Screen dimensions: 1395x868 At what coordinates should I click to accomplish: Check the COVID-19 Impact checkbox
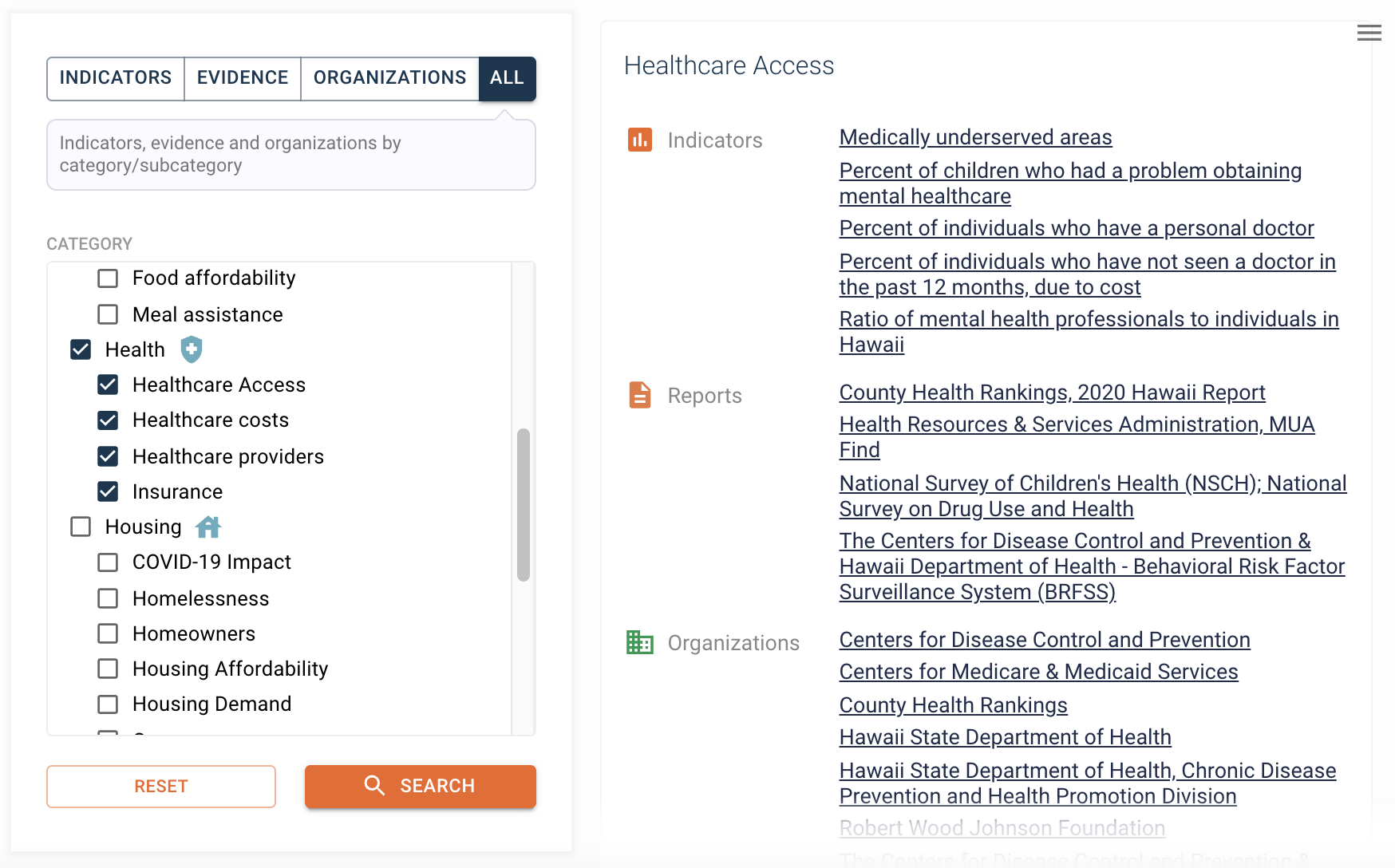108,562
